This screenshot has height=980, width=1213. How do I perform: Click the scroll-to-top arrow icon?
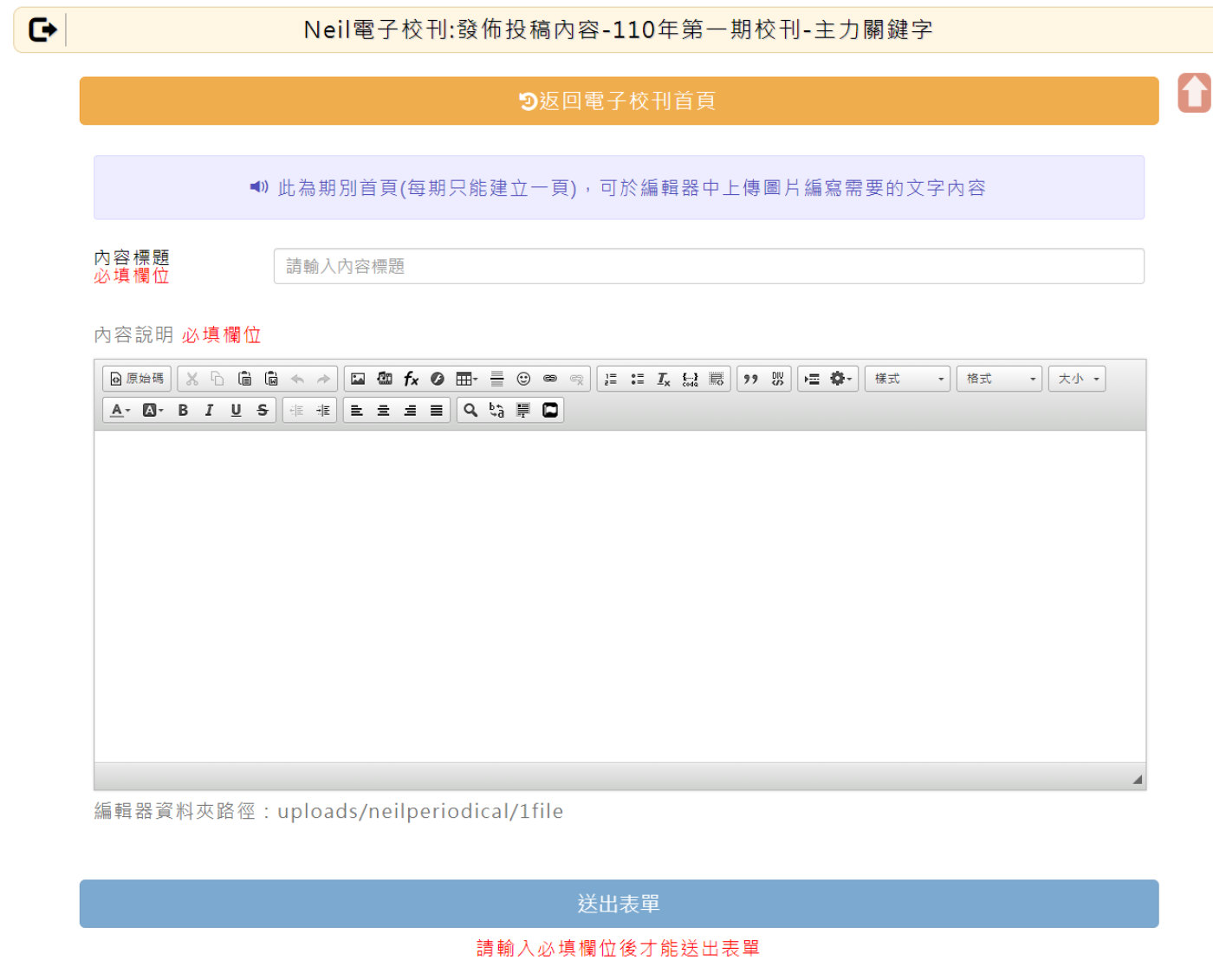coord(1194,93)
